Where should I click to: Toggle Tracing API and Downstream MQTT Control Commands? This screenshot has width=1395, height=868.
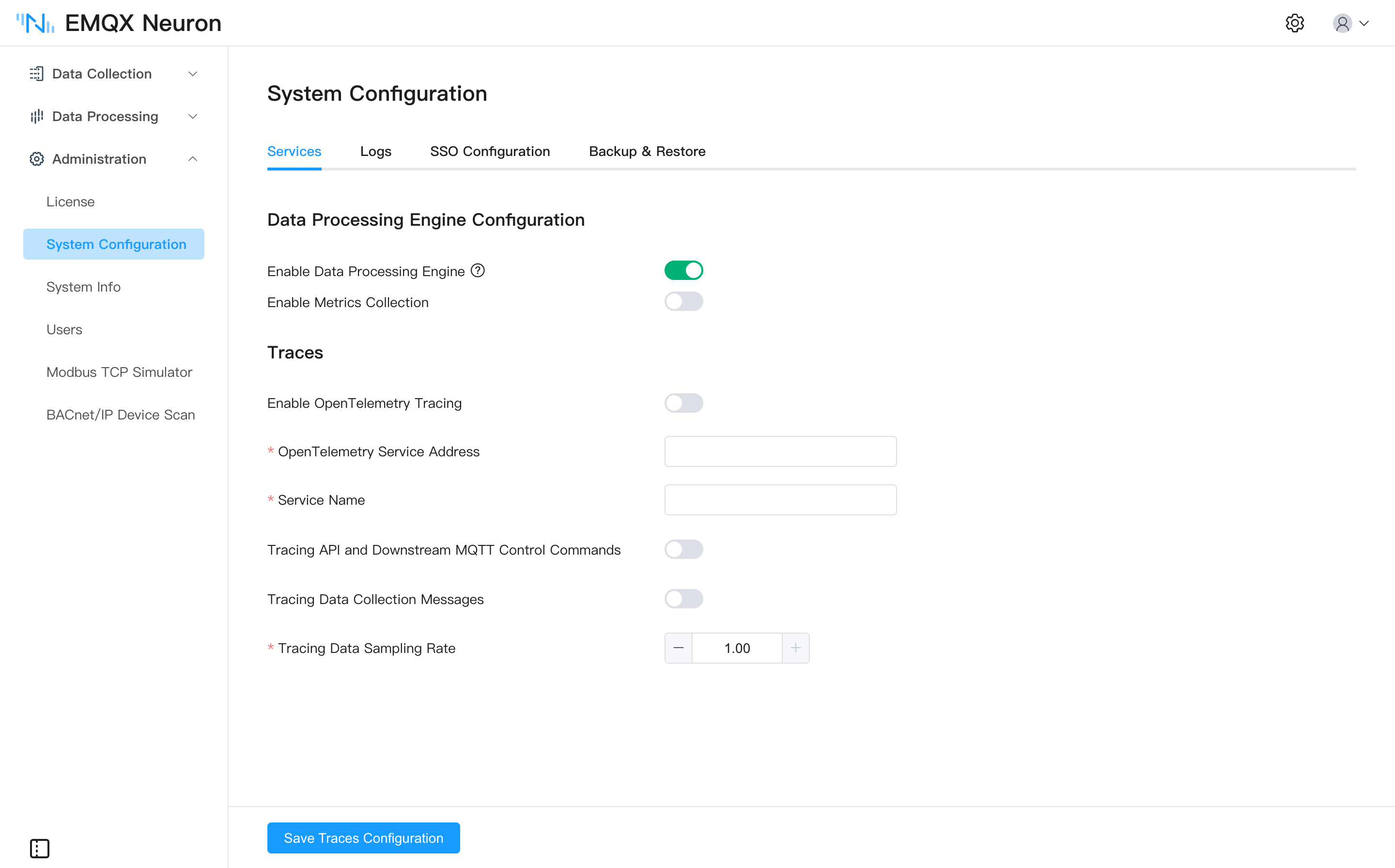[684, 549]
